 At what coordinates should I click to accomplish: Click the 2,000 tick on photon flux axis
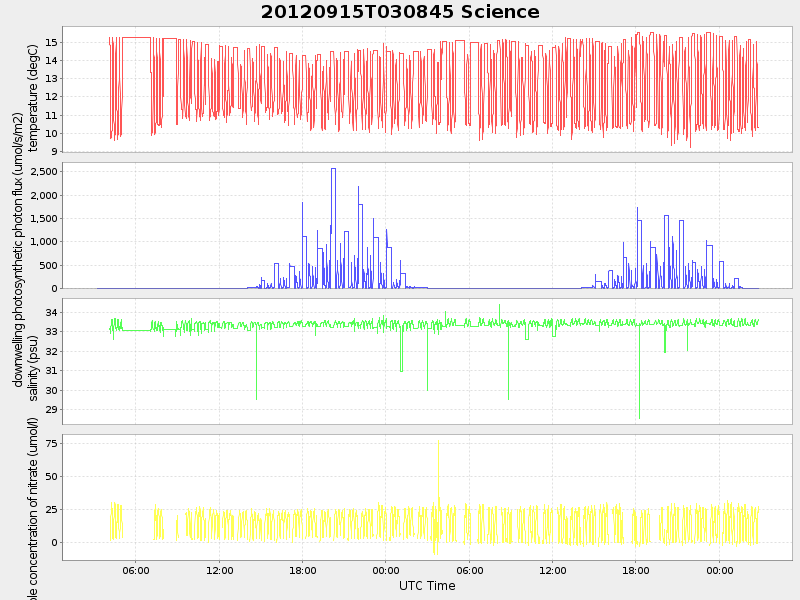click(x=44, y=195)
